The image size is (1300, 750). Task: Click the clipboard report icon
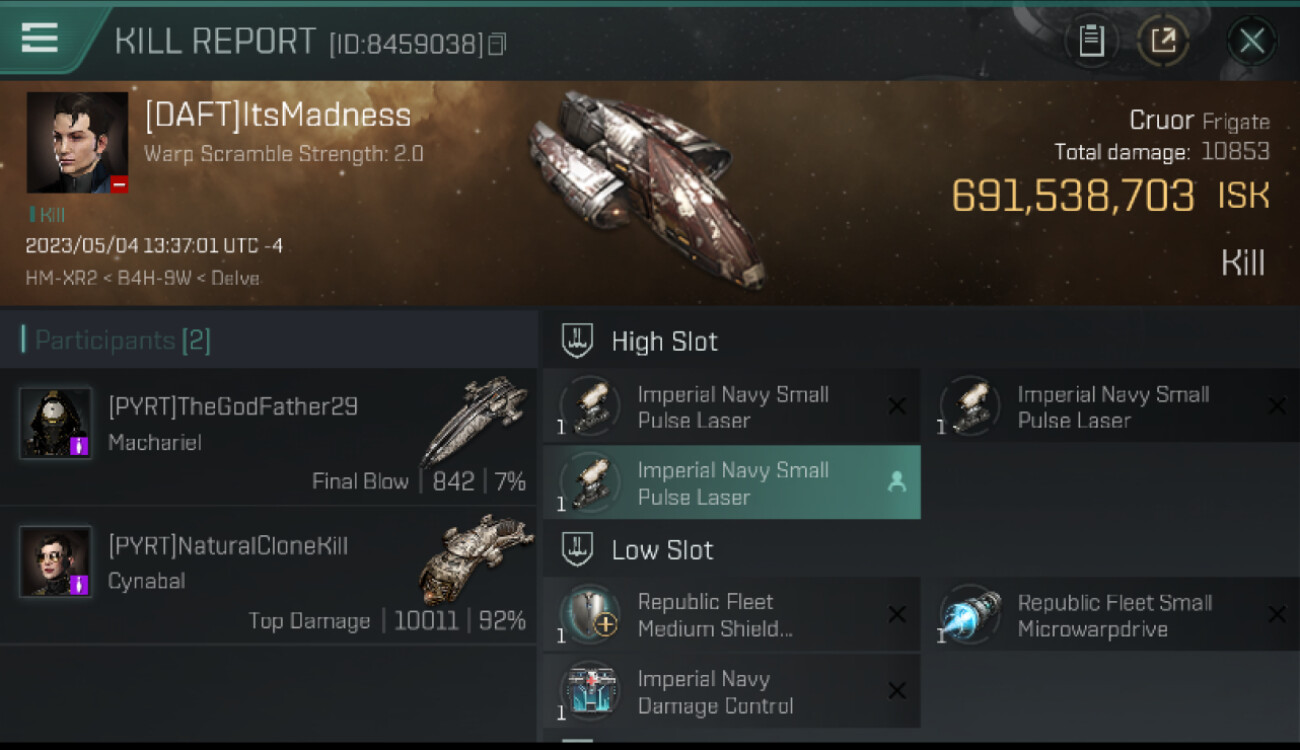tap(1091, 41)
